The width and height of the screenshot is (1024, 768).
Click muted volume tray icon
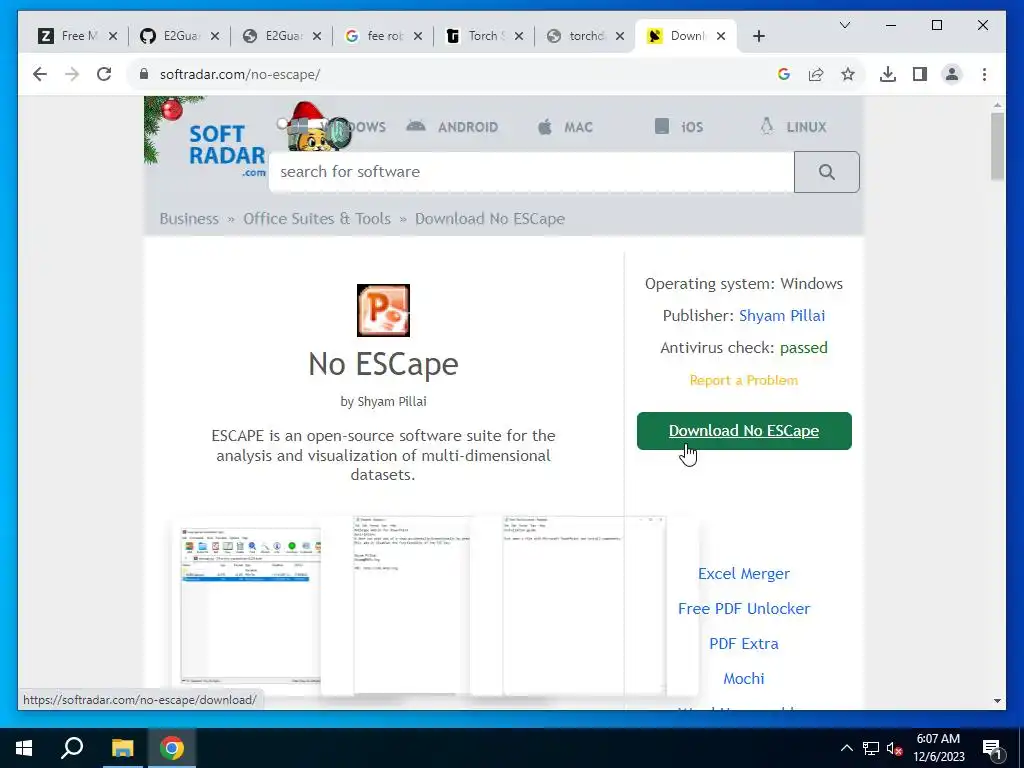click(895, 748)
